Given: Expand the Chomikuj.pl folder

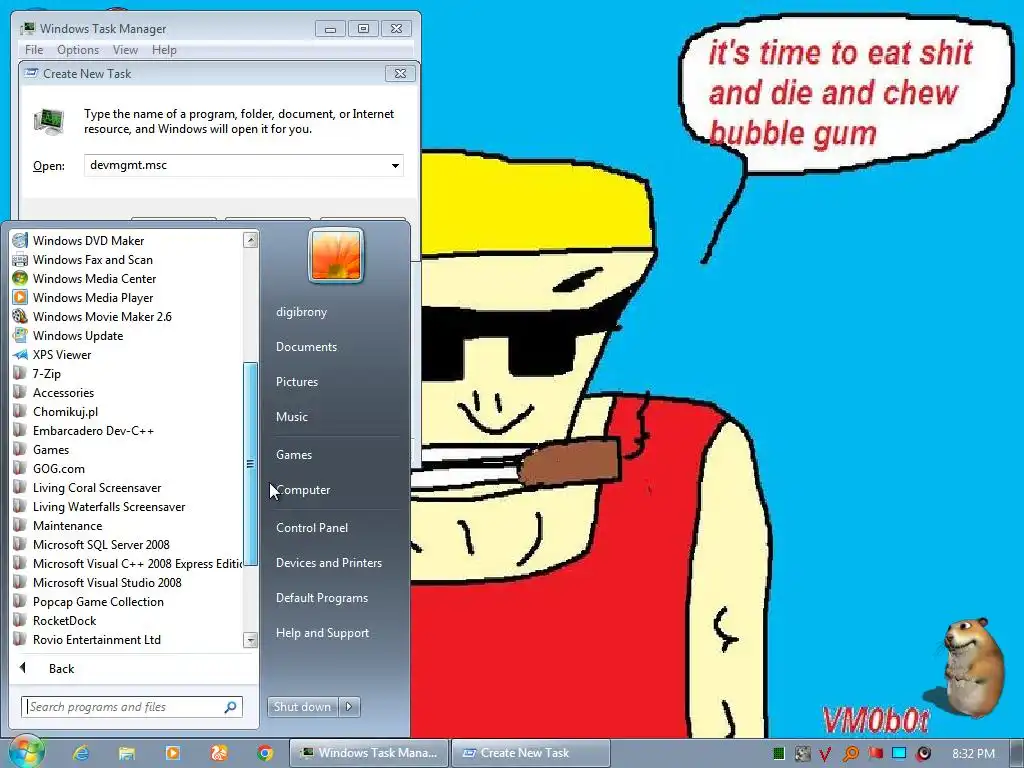Looking at the screenshot, I should [65, 411].
